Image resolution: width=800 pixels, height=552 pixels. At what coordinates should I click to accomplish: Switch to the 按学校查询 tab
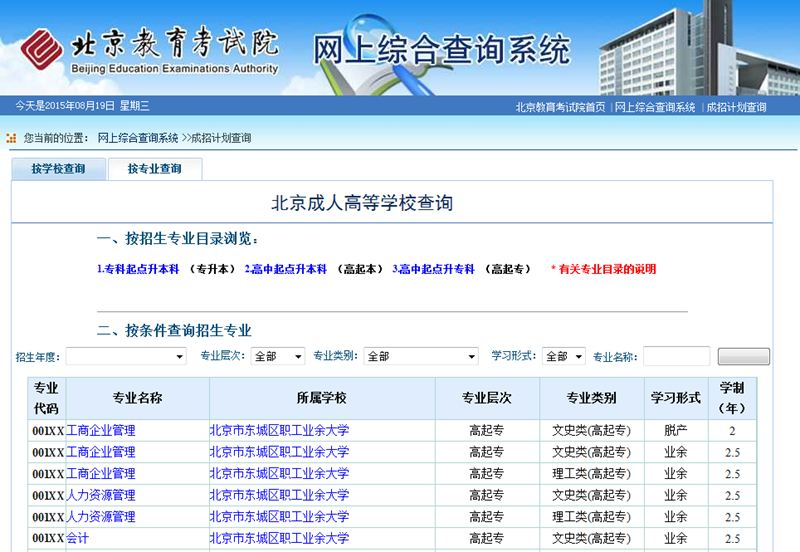[x=58, y=169]
